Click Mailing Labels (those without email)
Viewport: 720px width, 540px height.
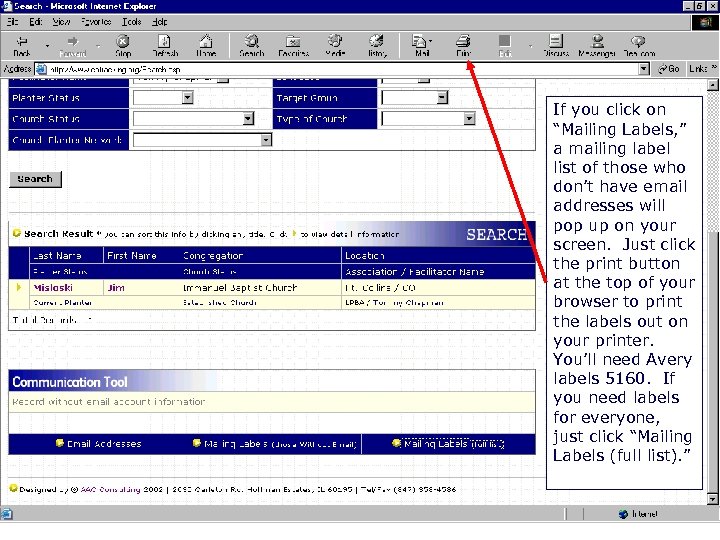pos(280,444)
